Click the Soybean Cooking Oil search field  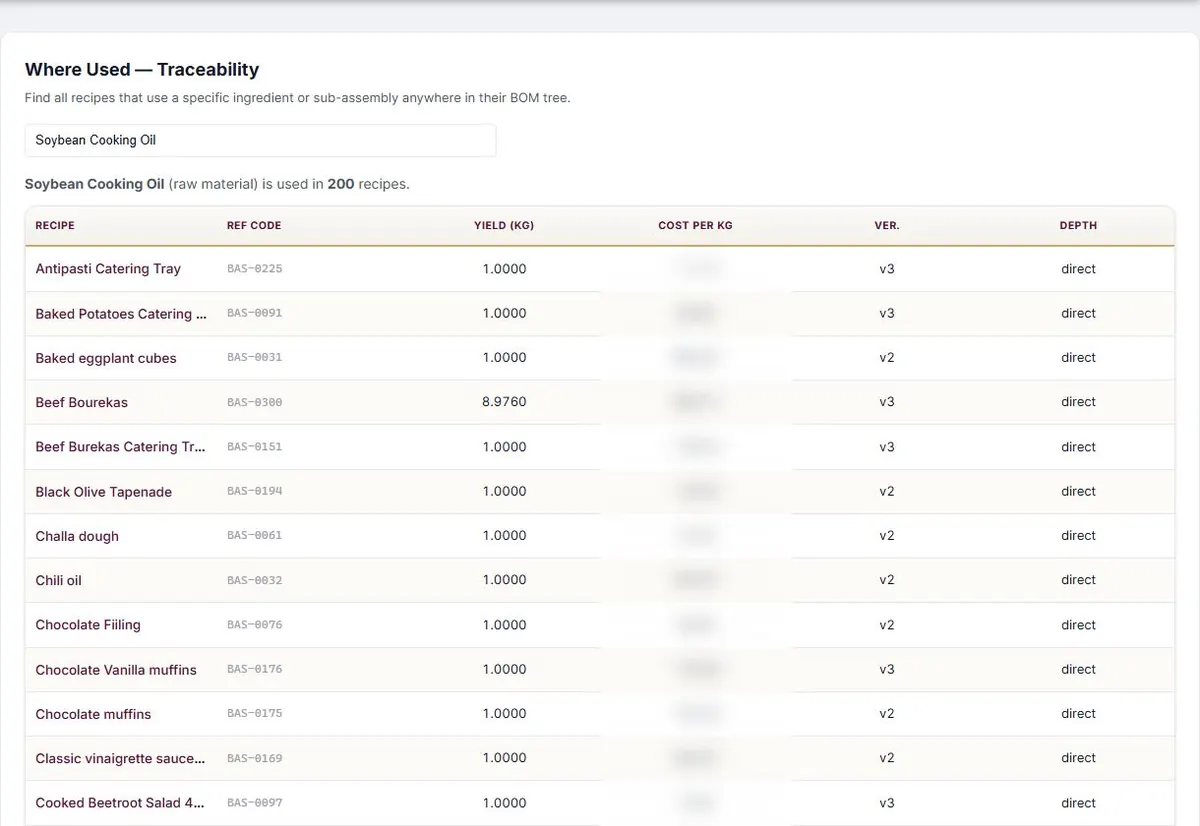coord(260,140)
